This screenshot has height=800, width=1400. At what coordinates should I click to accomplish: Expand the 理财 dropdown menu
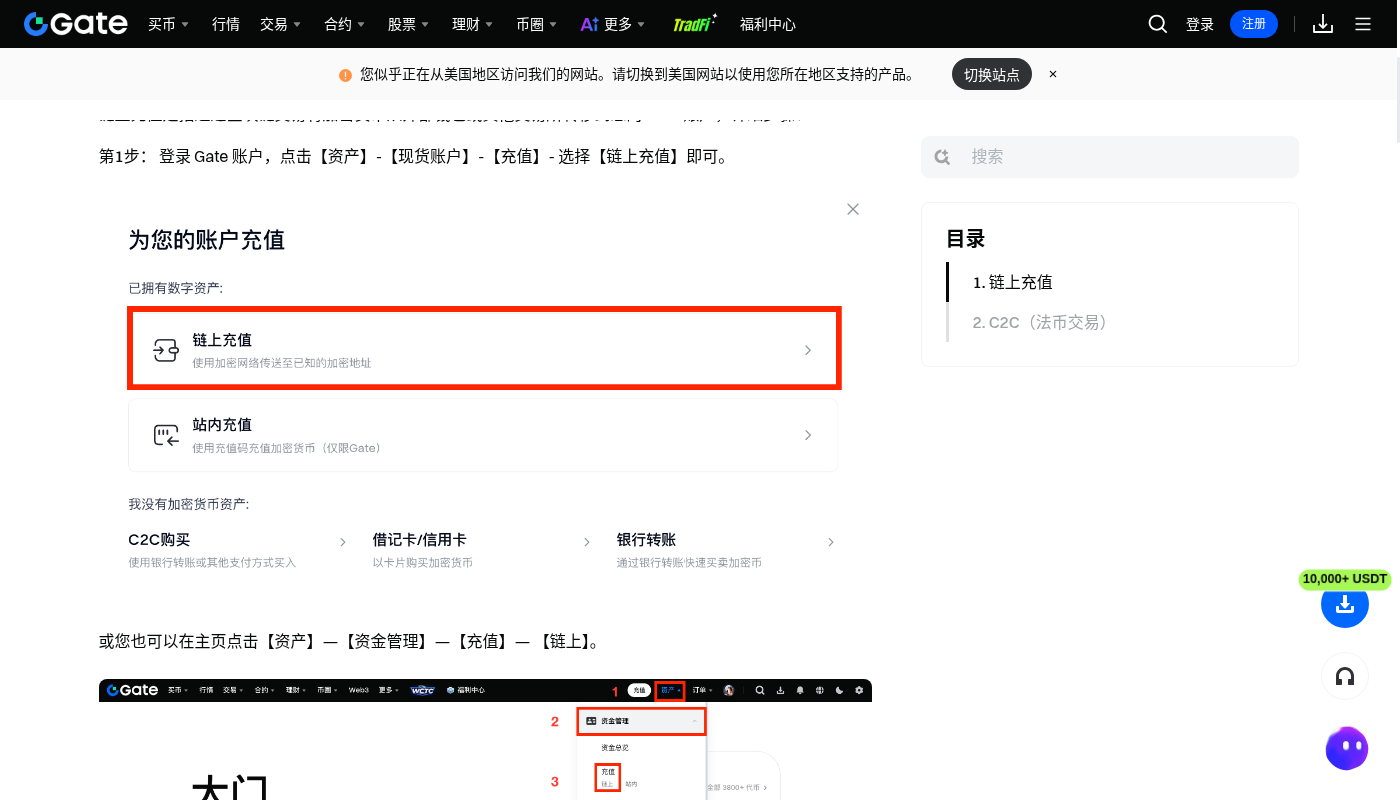[473, 24]
